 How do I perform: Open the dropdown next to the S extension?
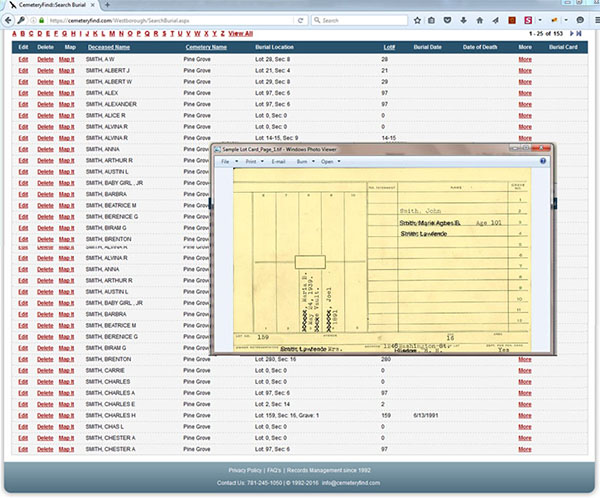click(x=540, y=20)
